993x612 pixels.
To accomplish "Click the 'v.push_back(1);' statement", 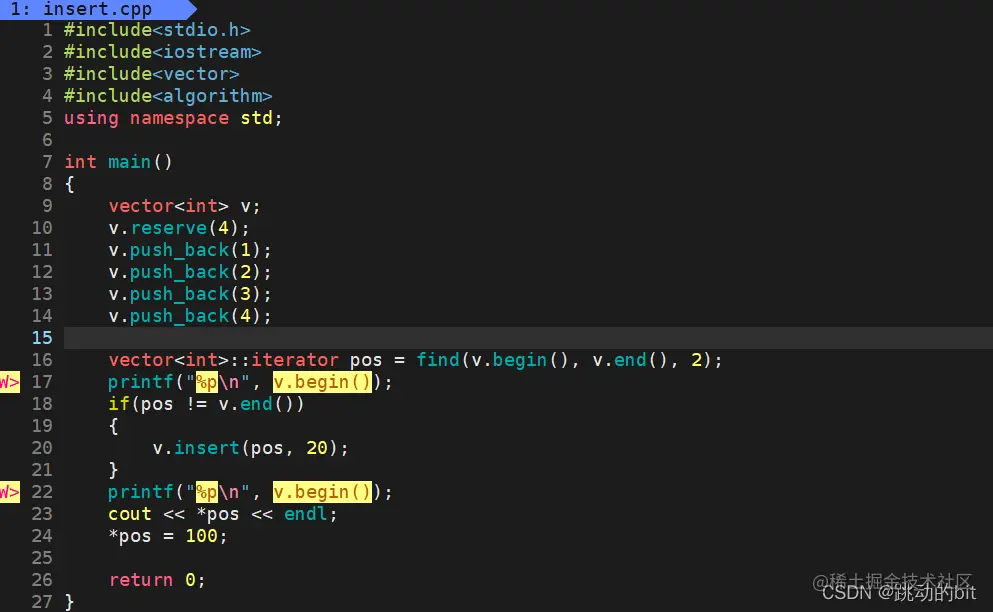I will [190, 250].
